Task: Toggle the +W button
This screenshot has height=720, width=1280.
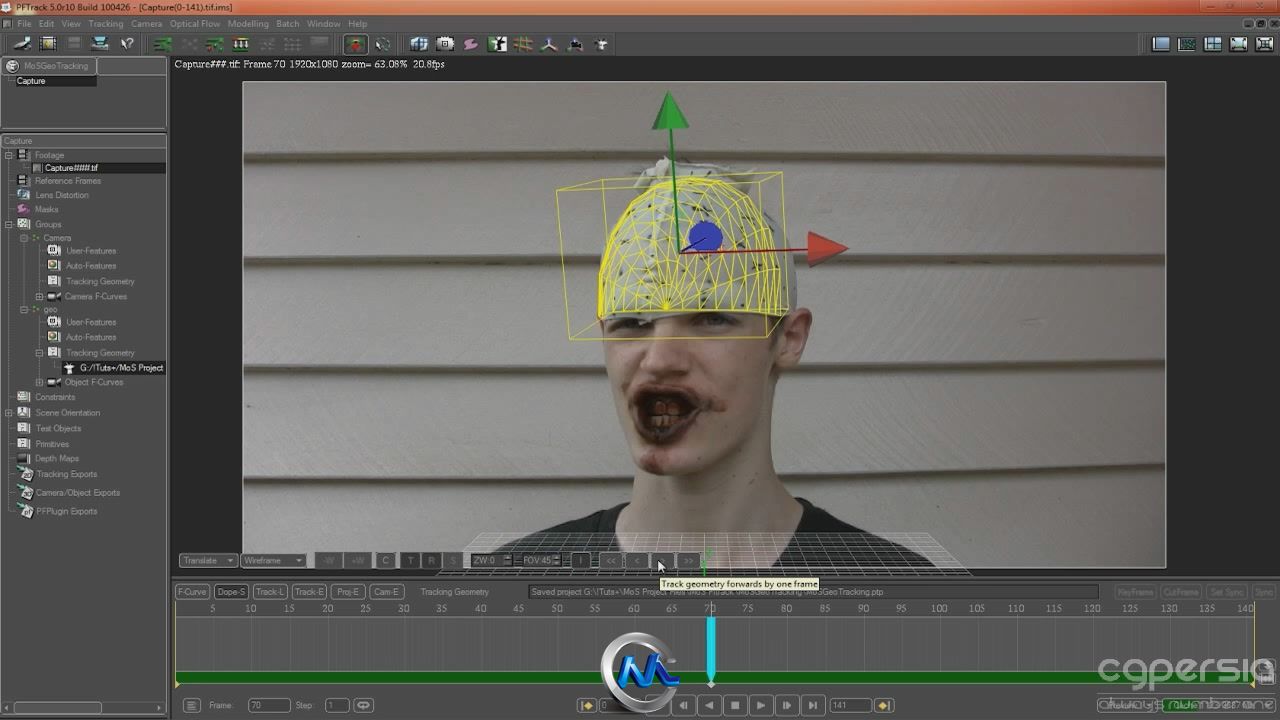Action: tap(357, 561)
